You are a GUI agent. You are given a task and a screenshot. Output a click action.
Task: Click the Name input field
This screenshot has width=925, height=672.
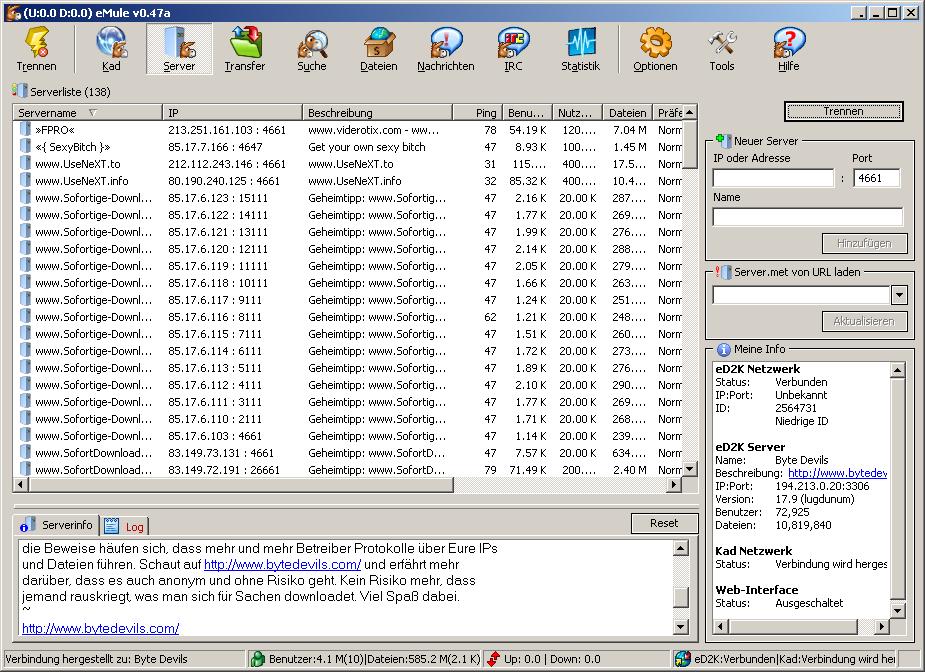[808, 217]
